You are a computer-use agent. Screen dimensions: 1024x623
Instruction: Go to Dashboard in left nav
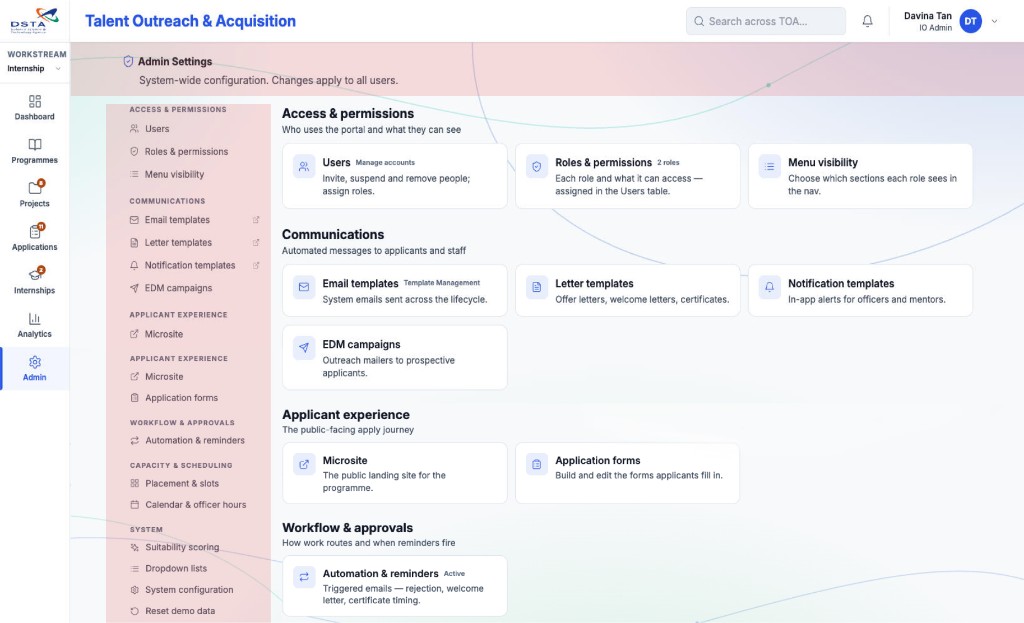[x=35, y=108]
